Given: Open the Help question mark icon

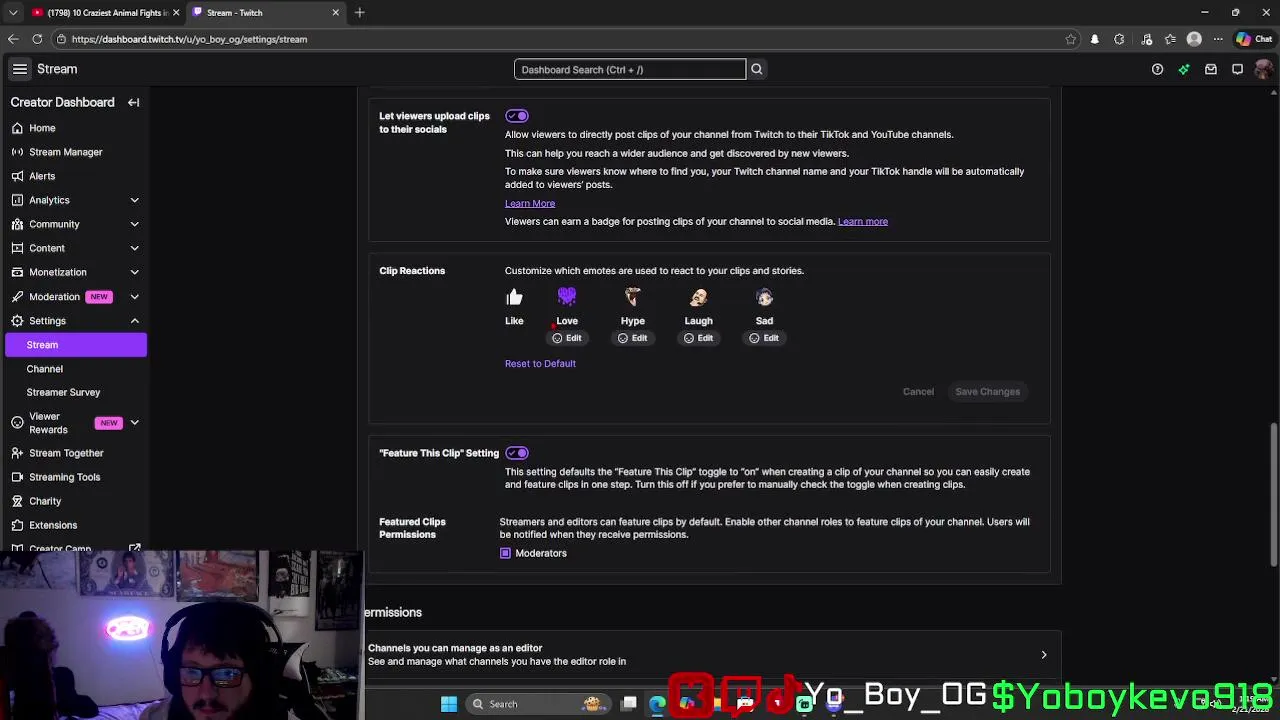Looking at the screenshot, I should point(1157,69).
